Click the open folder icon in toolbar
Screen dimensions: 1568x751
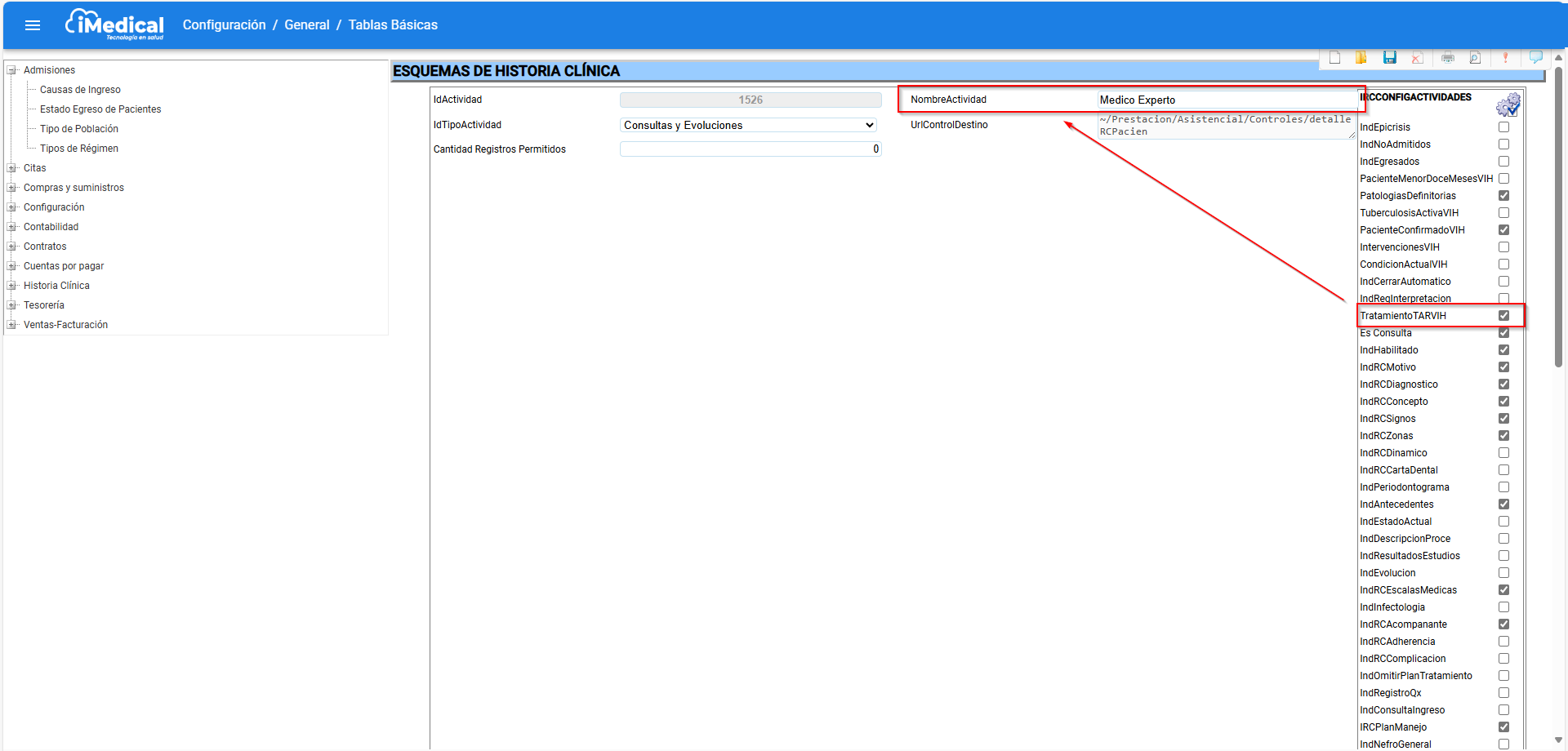coord(1361,57)
